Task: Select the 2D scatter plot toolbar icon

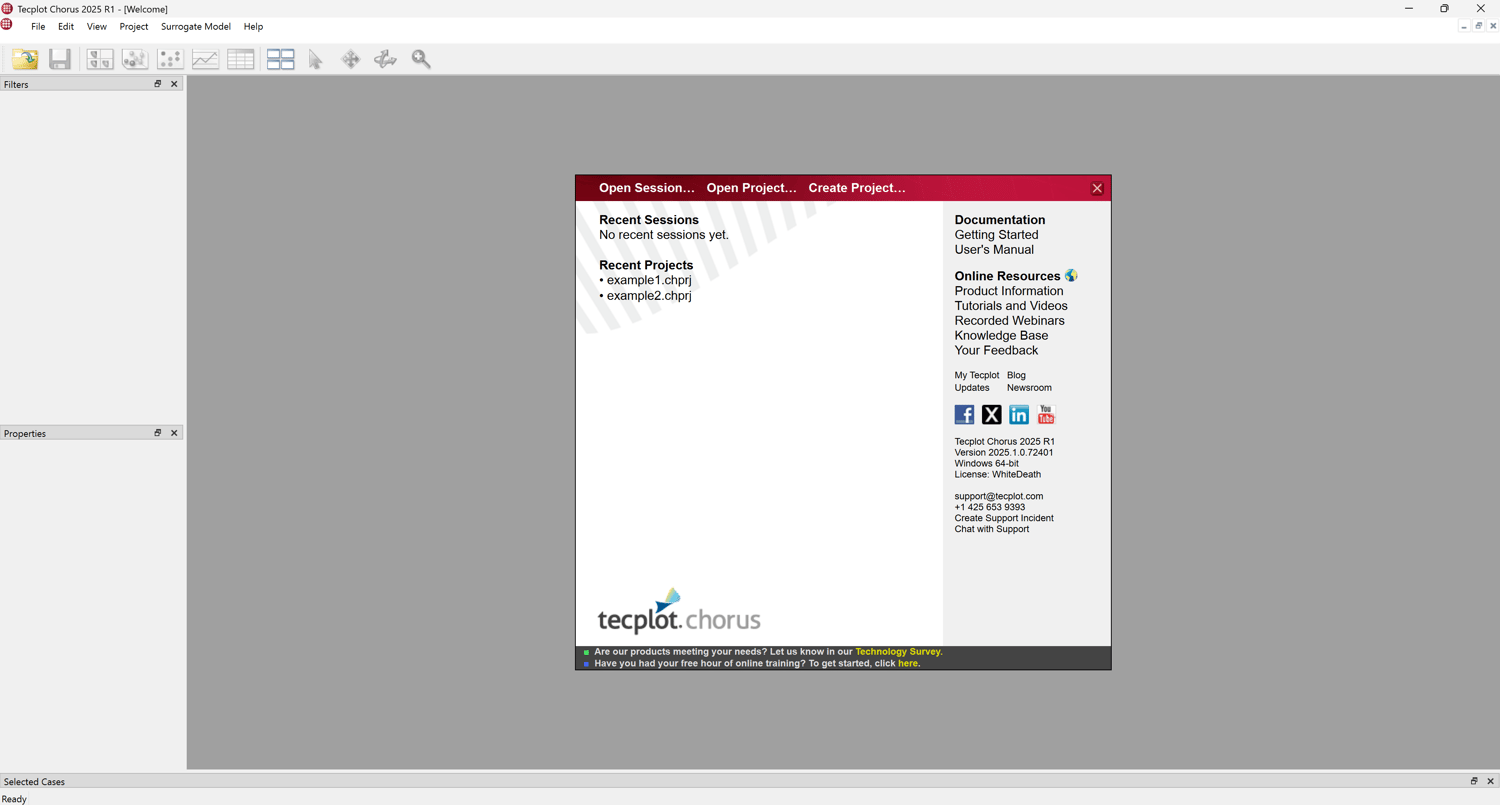Action: point(170,59)
